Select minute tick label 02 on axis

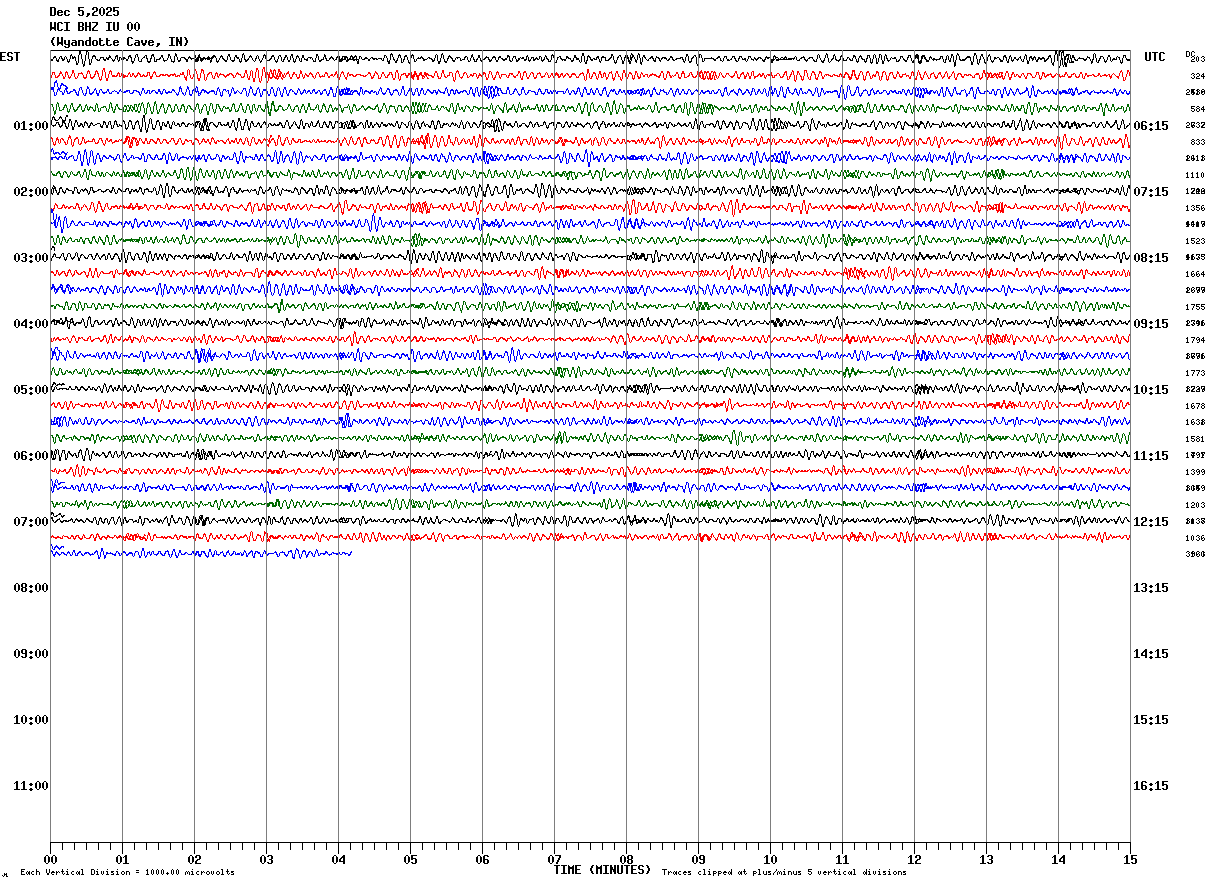coord(194,859)
